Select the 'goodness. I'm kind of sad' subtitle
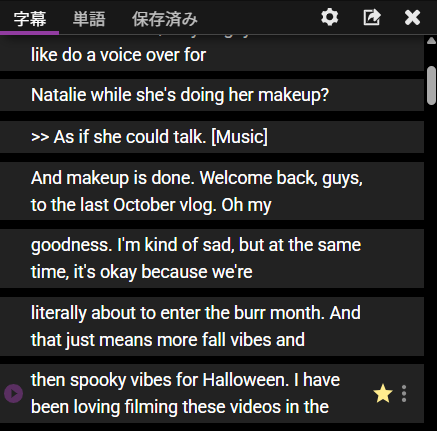This screenshot has width=437, height=431. (x=212, y=258)
